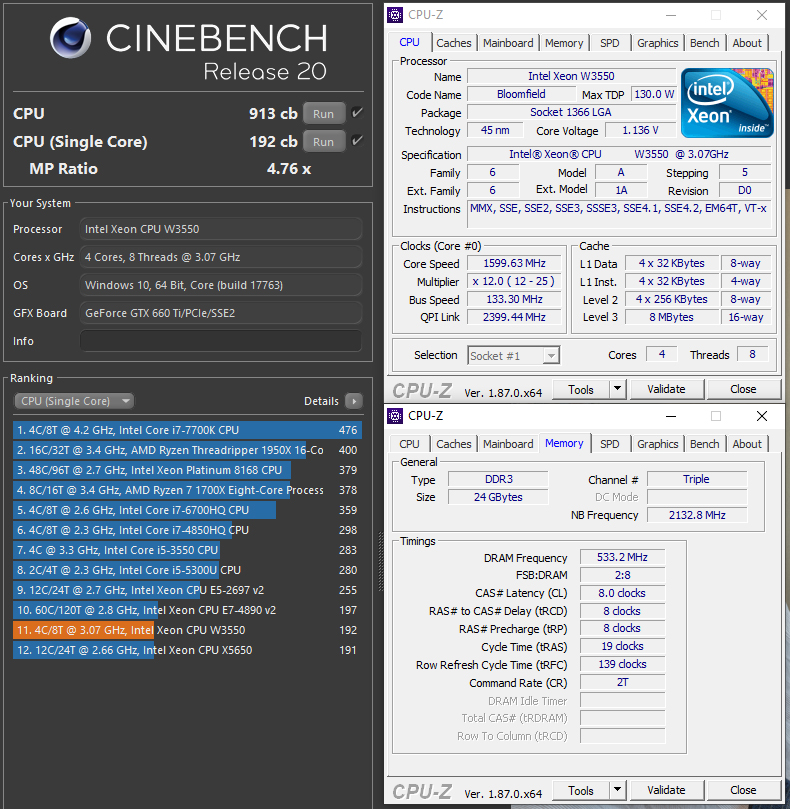790x809 pixels.
Task: Click Tools button in bottom CPU-Z window
Action: pos(581,790)
